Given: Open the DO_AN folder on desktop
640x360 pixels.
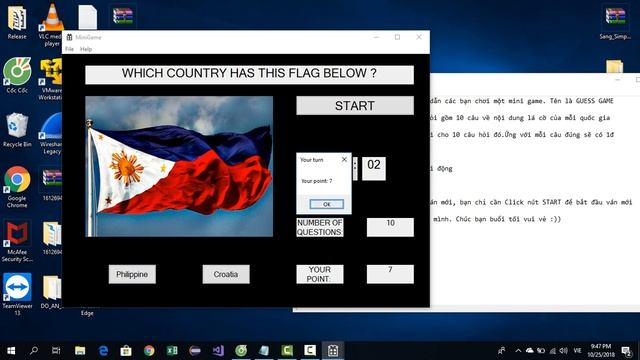Looking at the screenshot, I should click(52, 292).
